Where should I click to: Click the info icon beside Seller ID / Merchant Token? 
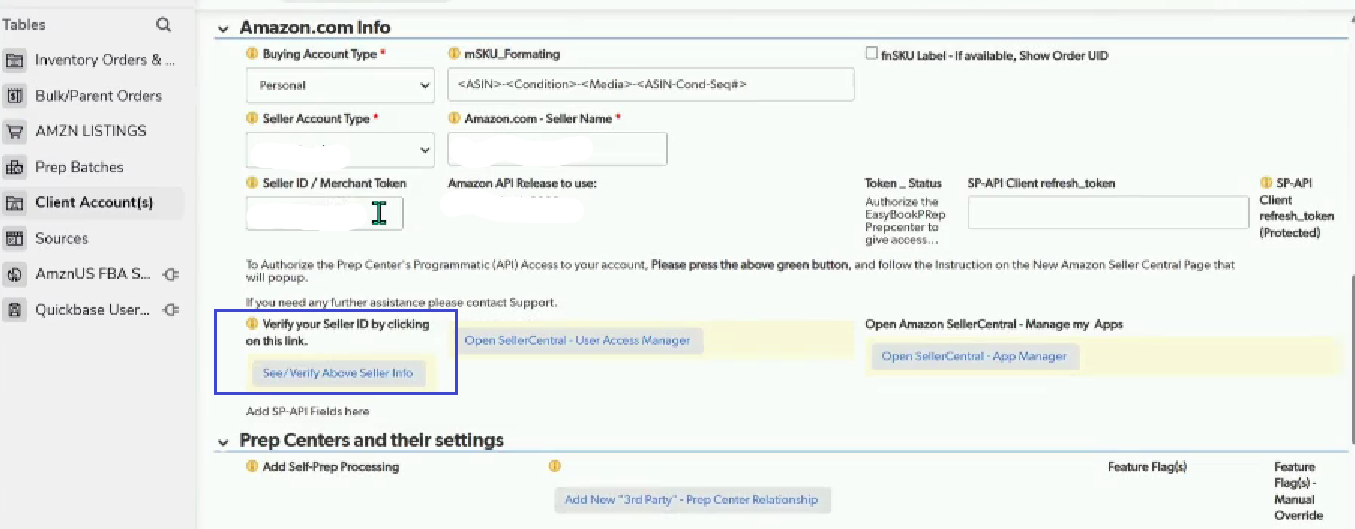(x=252, y=184)
